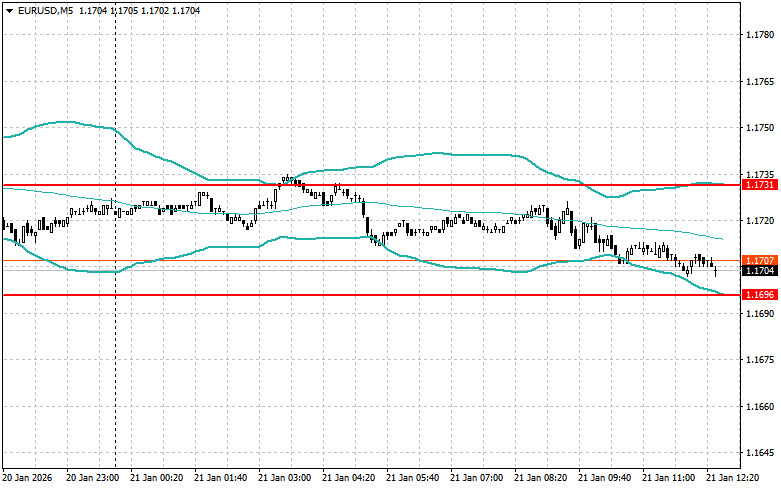The height and width of the screenshot is (489, 781).
Task: Click the 21 Jan 11:00 time label
Action: tap(668, 478)
